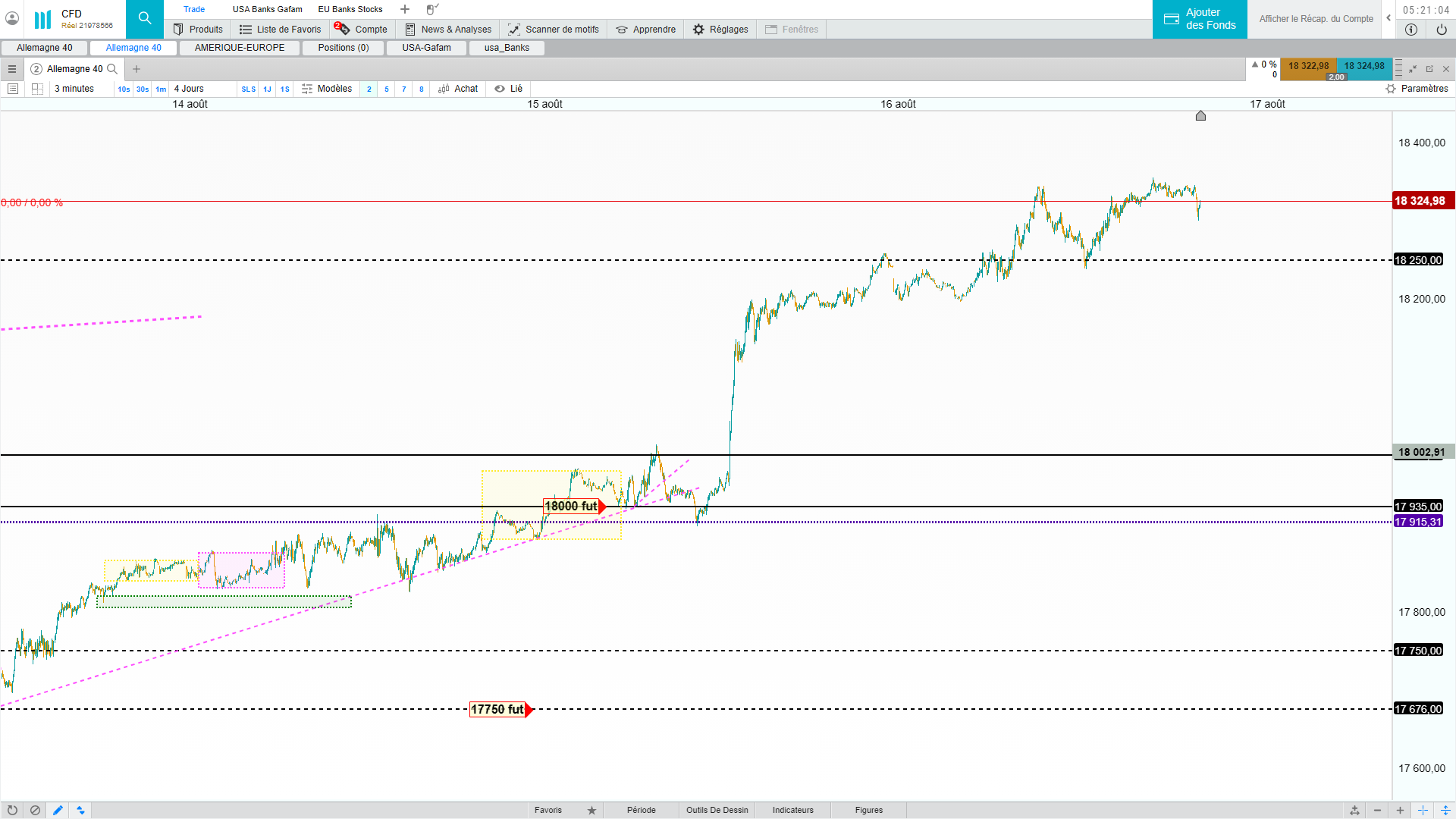Click the search magnifier icon in header

[144, 18]
